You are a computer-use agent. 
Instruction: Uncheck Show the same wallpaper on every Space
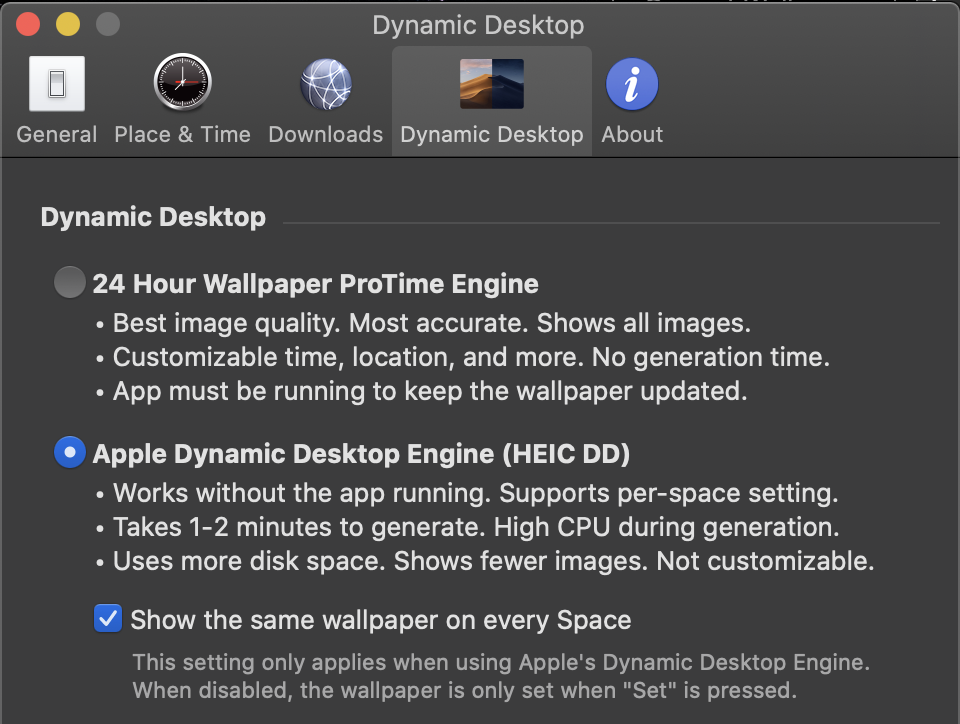click(108, 618)
